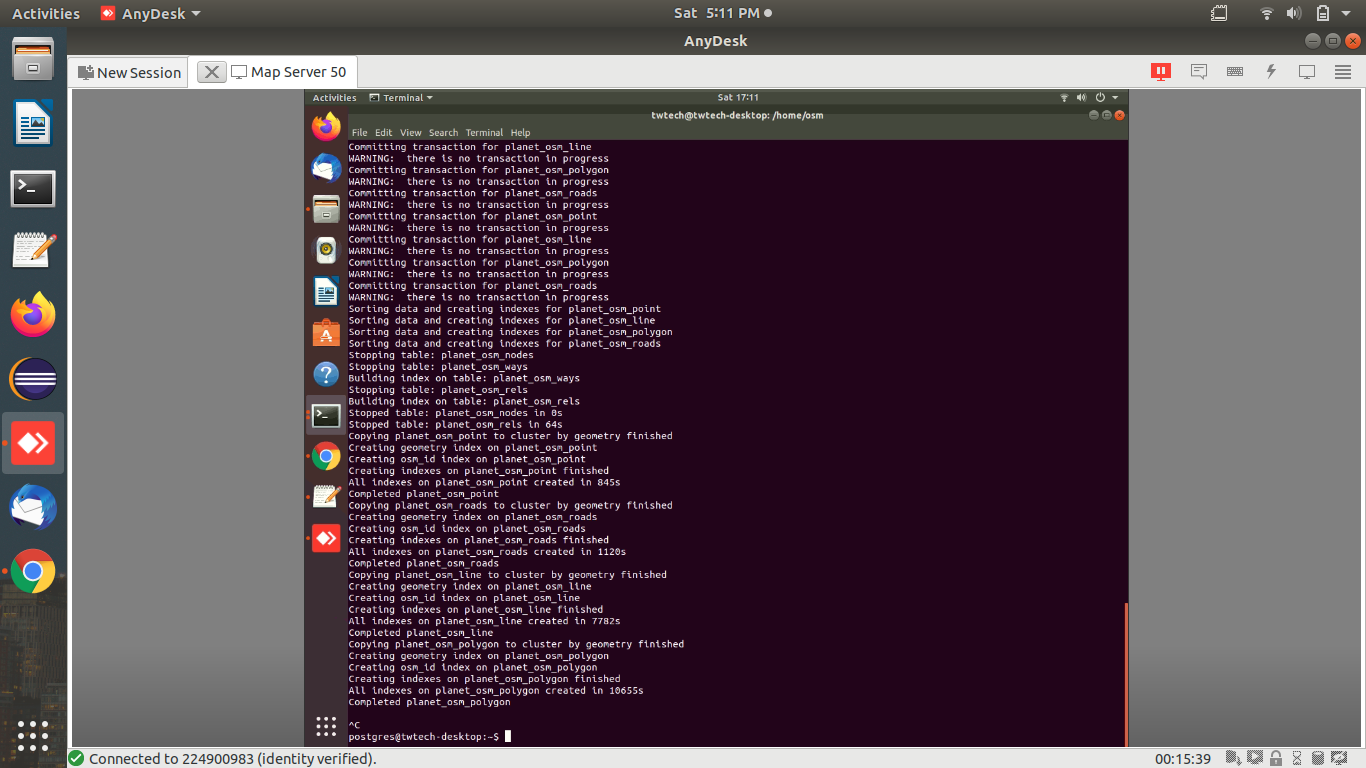The width and height of the screenshot is (1366, 768).
Task: Click the red pause-monitor session icon
Action: [1161, 71]
